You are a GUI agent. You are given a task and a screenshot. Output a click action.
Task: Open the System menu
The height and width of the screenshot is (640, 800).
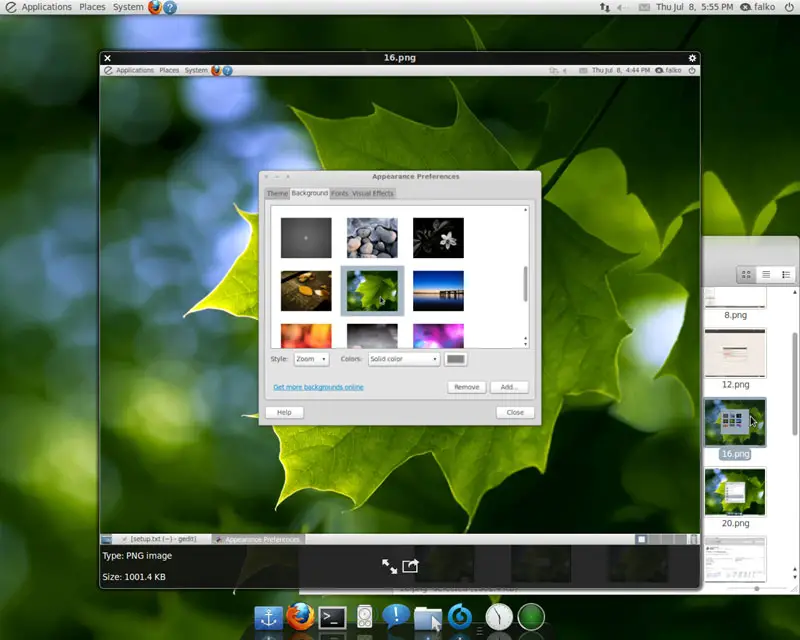point(128,7)
